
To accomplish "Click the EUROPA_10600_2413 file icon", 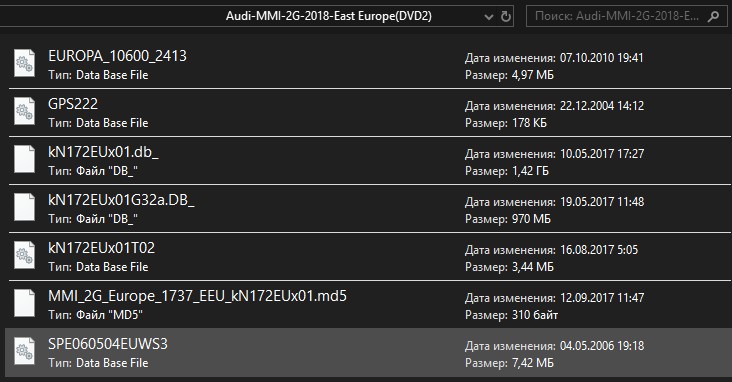I will pos(24,63).
